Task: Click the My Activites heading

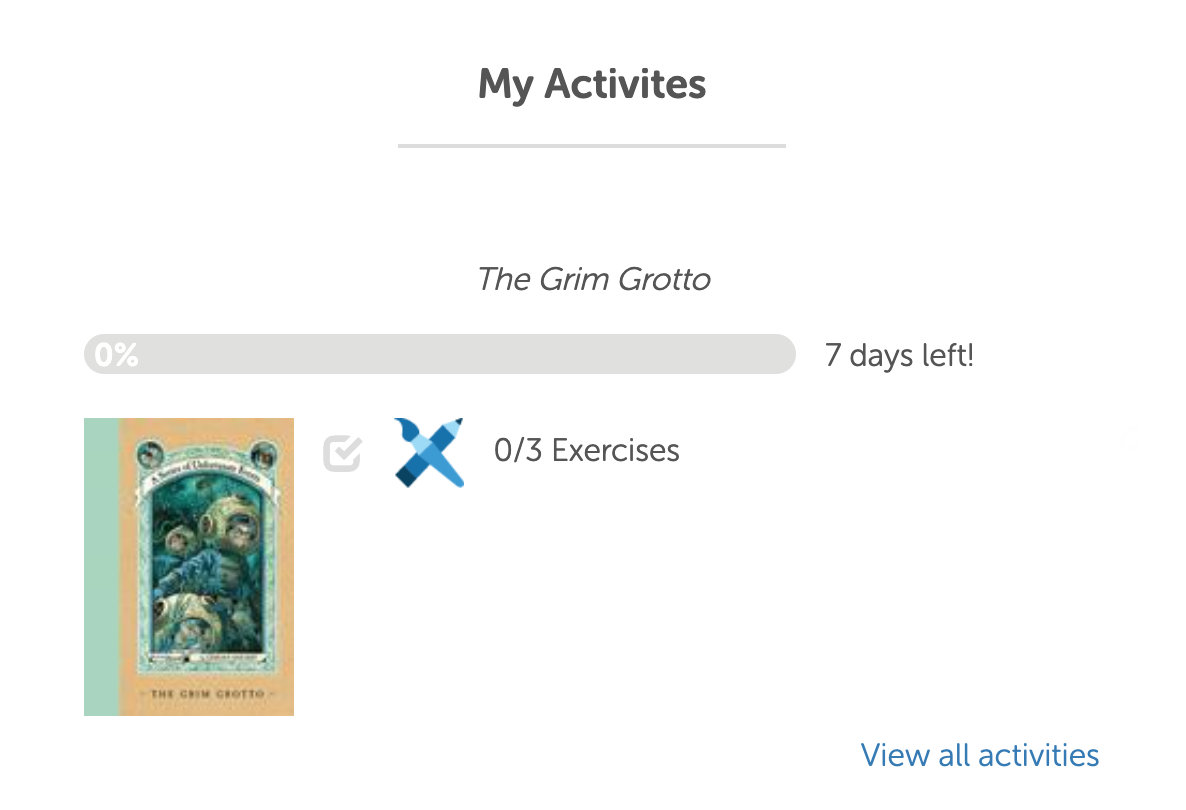Action: (592, 84)
